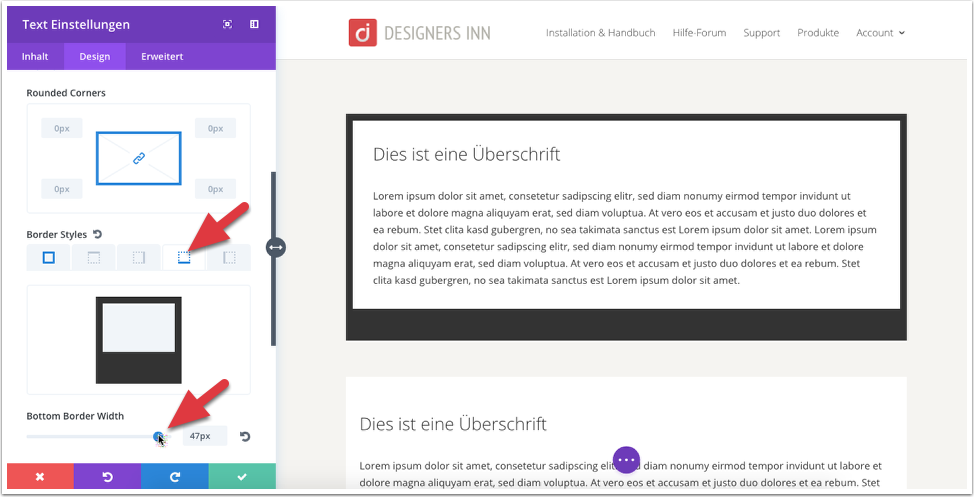Screen dimensions: 974x497
Task: Save settings with the green checkmark
Action: coord(242,476)
